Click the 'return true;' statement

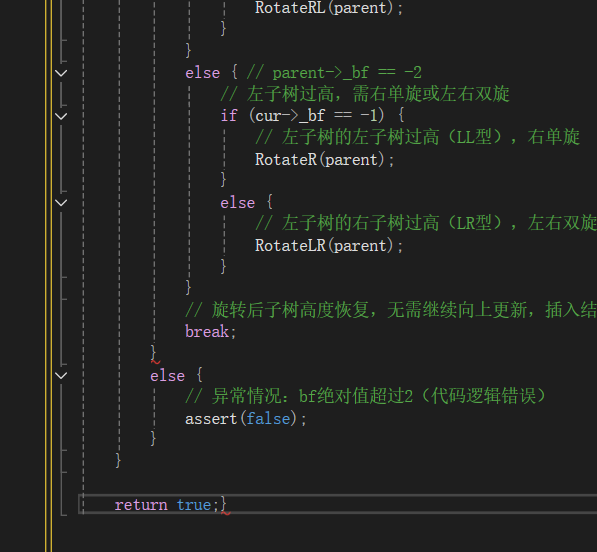166,505
